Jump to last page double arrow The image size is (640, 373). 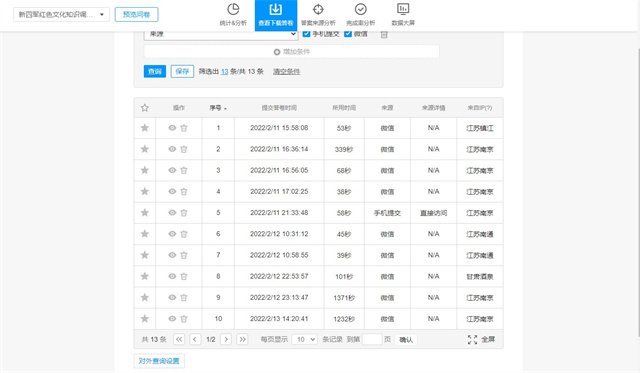pos(242,339)
